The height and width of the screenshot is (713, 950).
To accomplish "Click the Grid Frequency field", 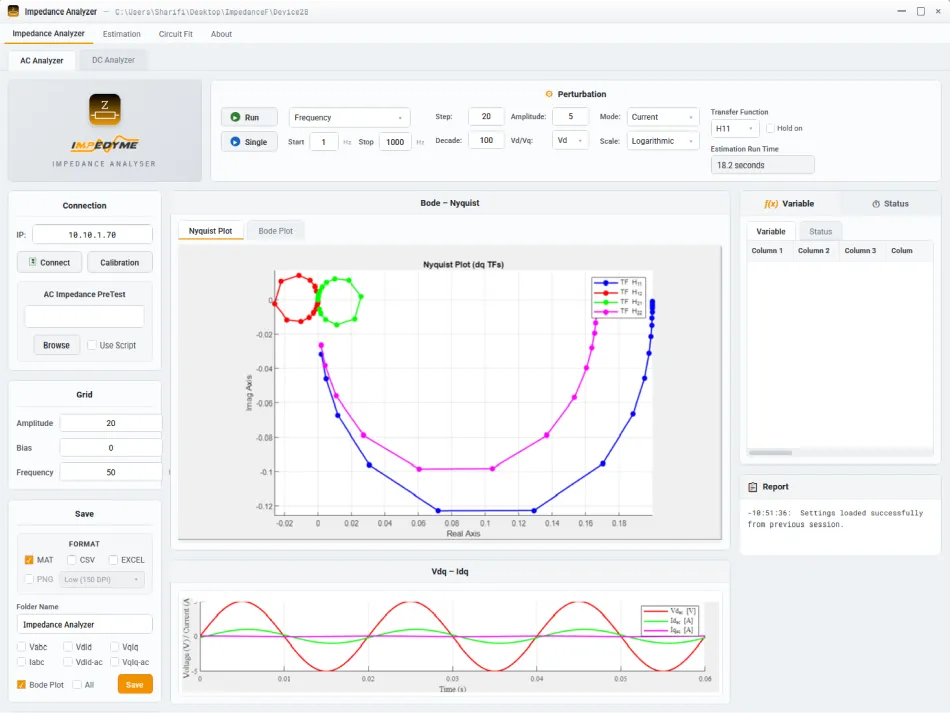I will pos(110,472).
